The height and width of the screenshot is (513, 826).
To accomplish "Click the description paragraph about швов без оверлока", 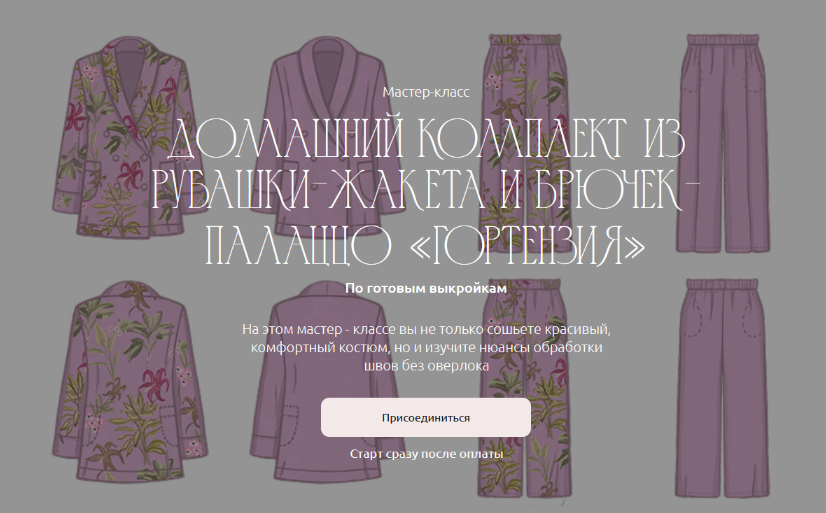I will (x=425, y=347).
